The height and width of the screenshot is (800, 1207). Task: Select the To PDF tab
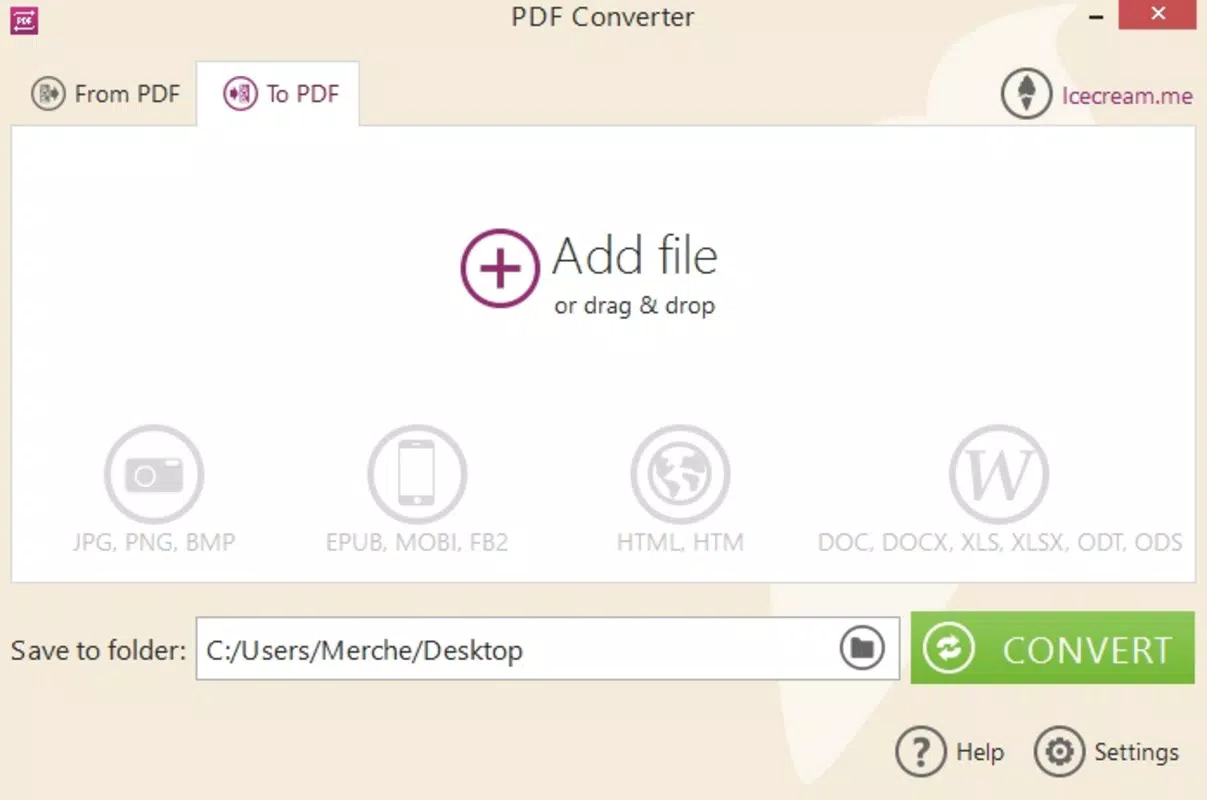278,94
